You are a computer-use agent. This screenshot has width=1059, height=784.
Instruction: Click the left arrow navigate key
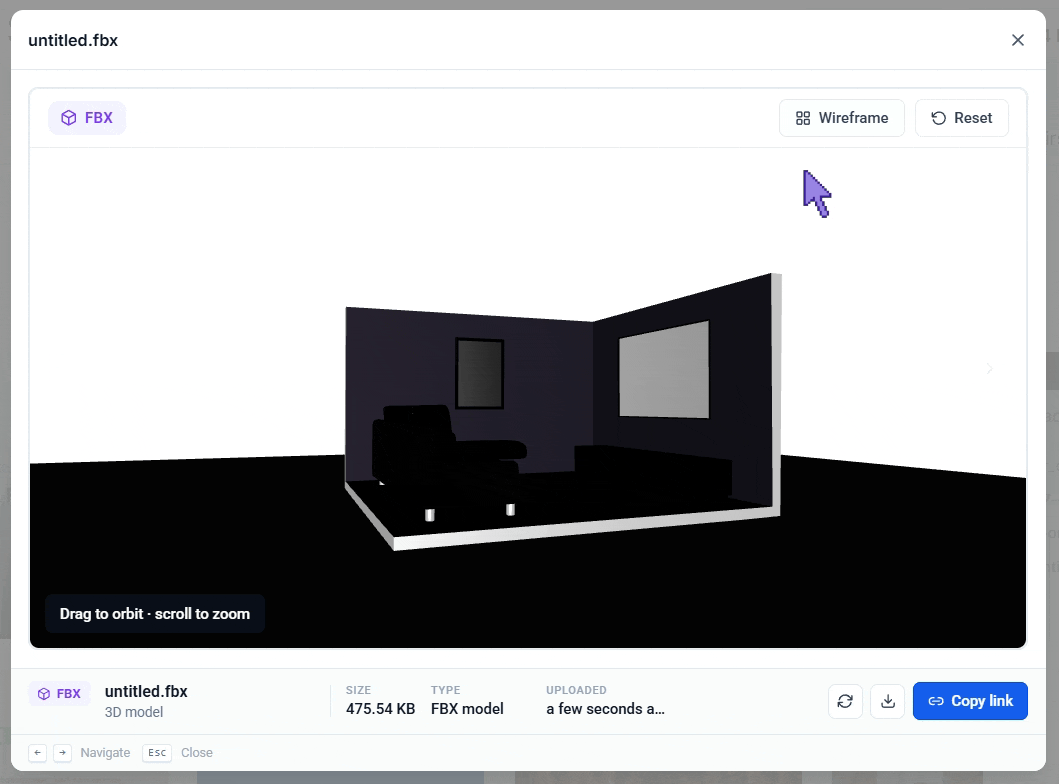[x=38, y=752]
